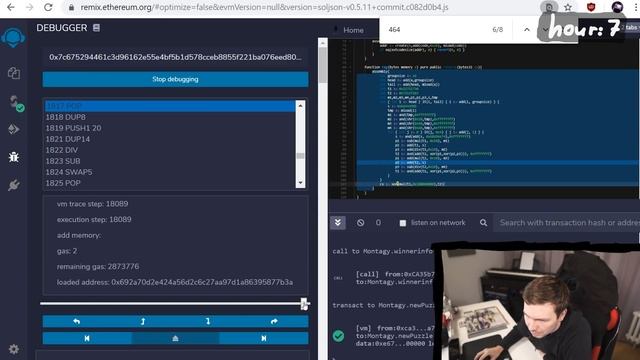Image resolution: width=640 pixels, height=360 pixels.
Task: Step into the next opcode
Action: [x=208, y=322]
